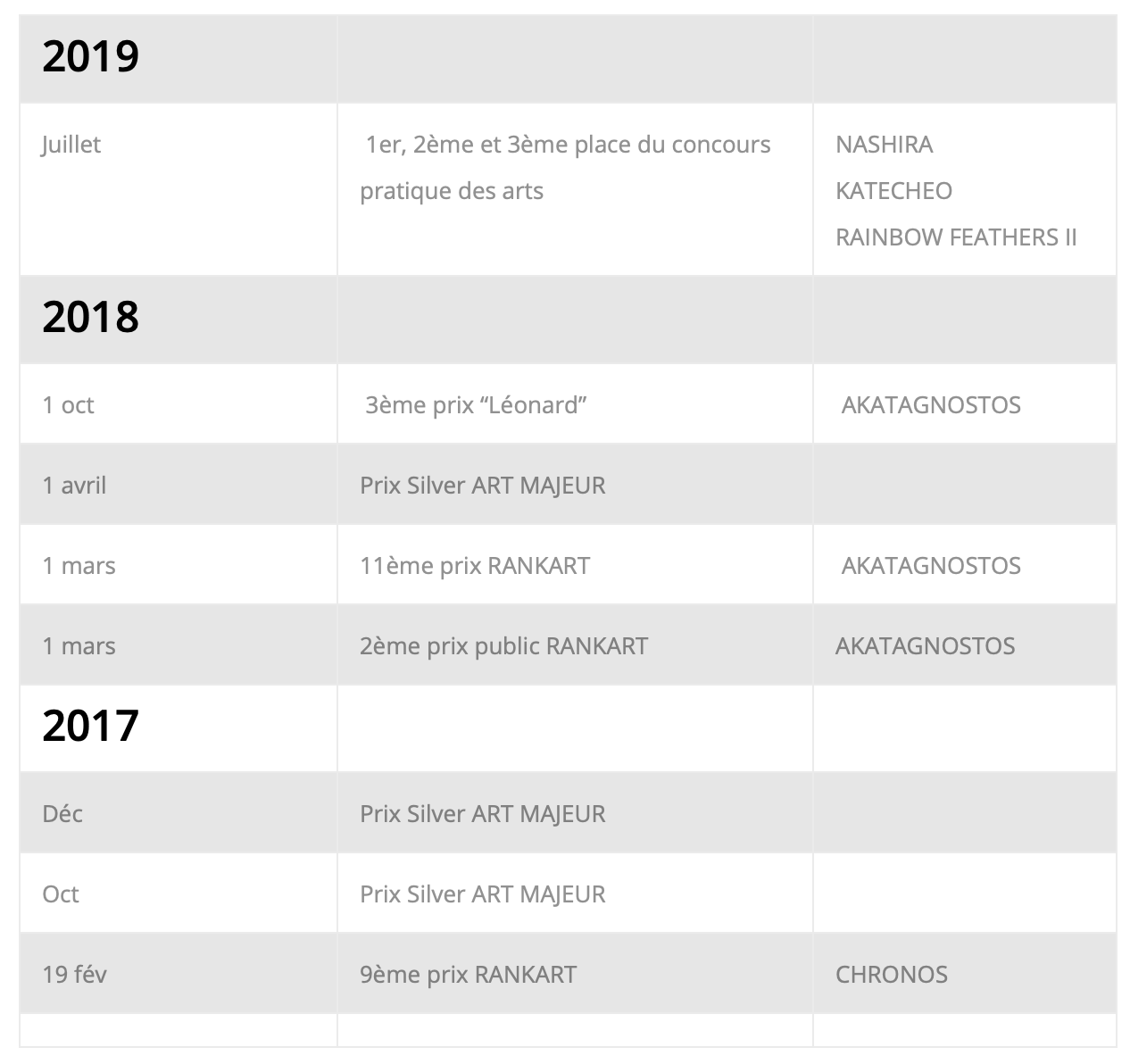Click the 11ème prix RANKART entry

475,566
